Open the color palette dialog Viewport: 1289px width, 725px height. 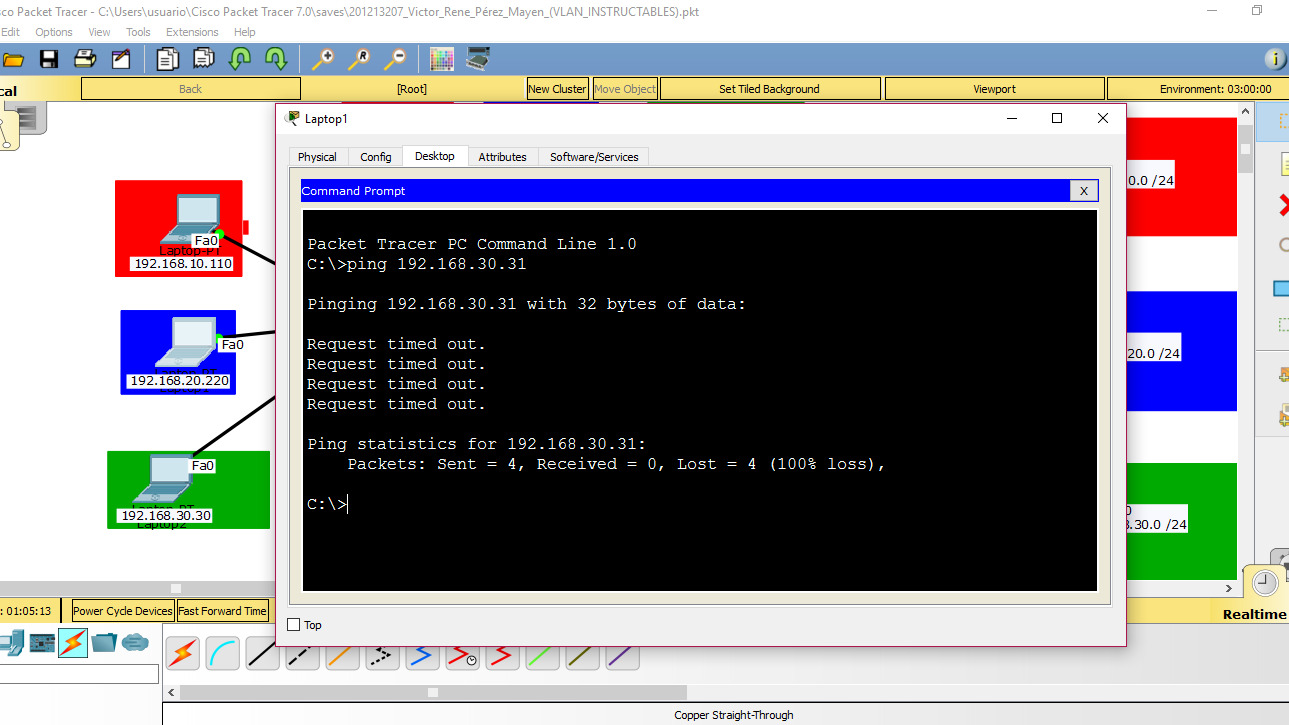tap(441, 58)
